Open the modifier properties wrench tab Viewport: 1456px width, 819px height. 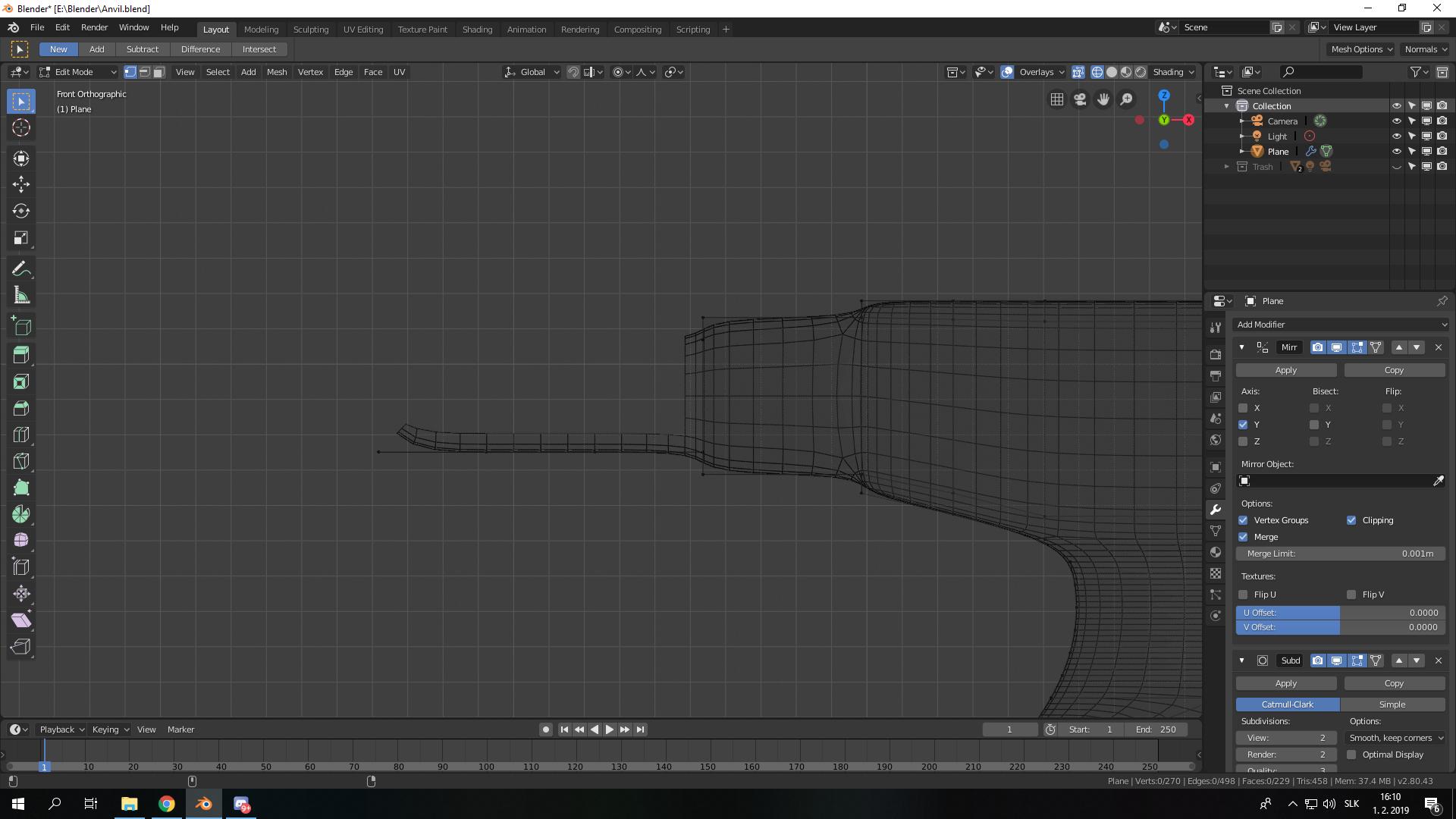(1216, 509)
